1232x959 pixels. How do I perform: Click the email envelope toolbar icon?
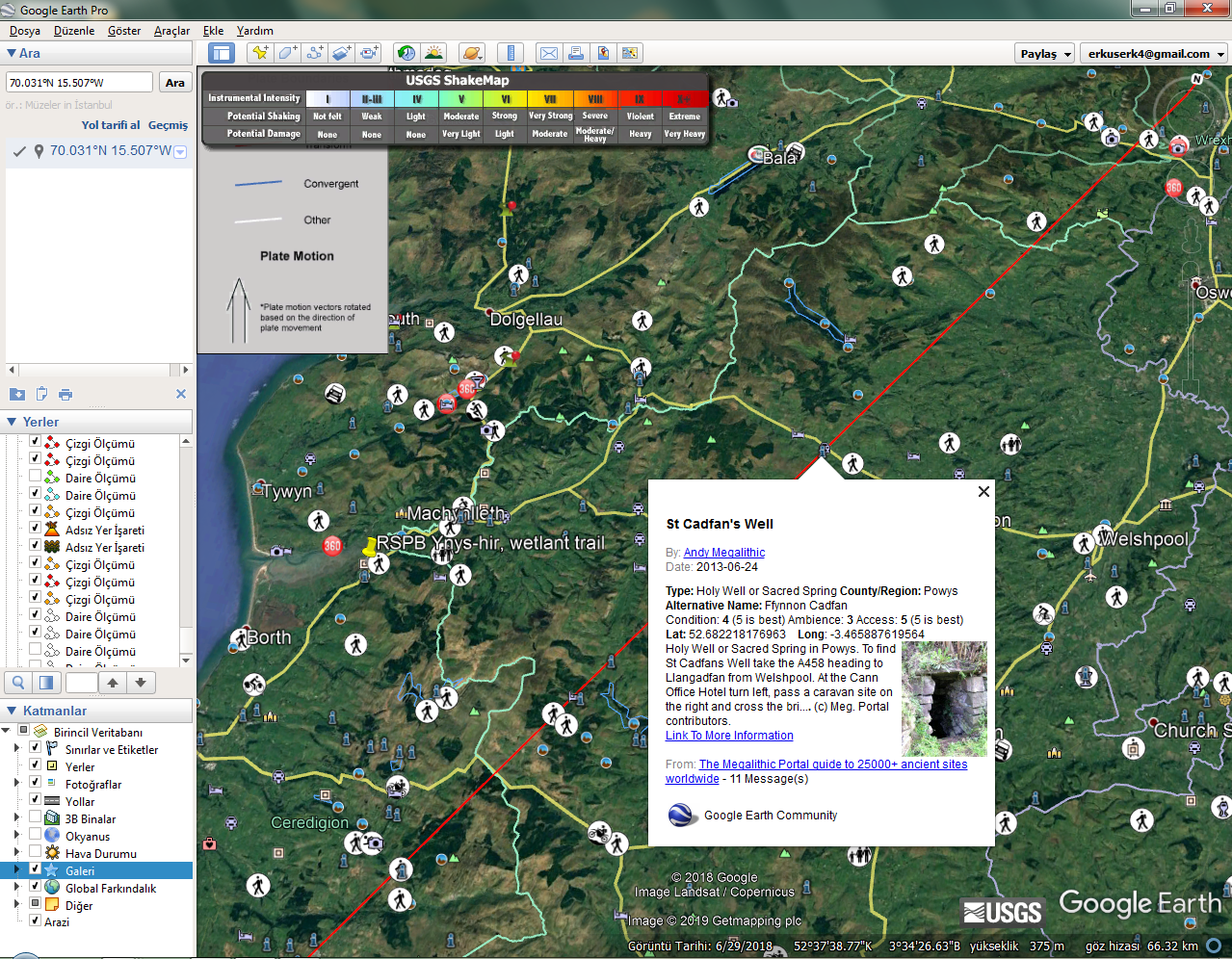[549, 53]
